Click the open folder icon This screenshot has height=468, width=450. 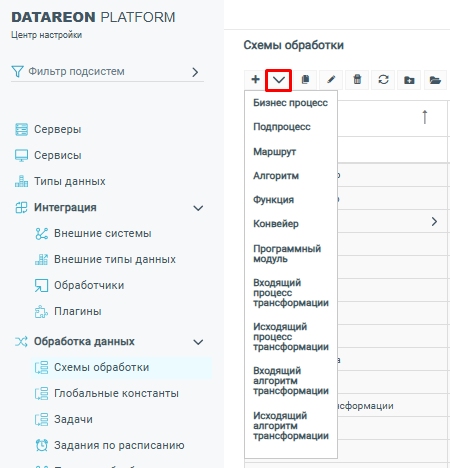[435, 80]
